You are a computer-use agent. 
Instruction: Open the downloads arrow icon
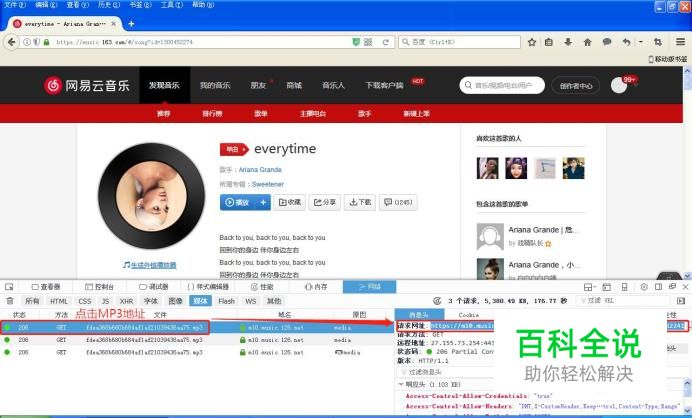tap(568, 42)
